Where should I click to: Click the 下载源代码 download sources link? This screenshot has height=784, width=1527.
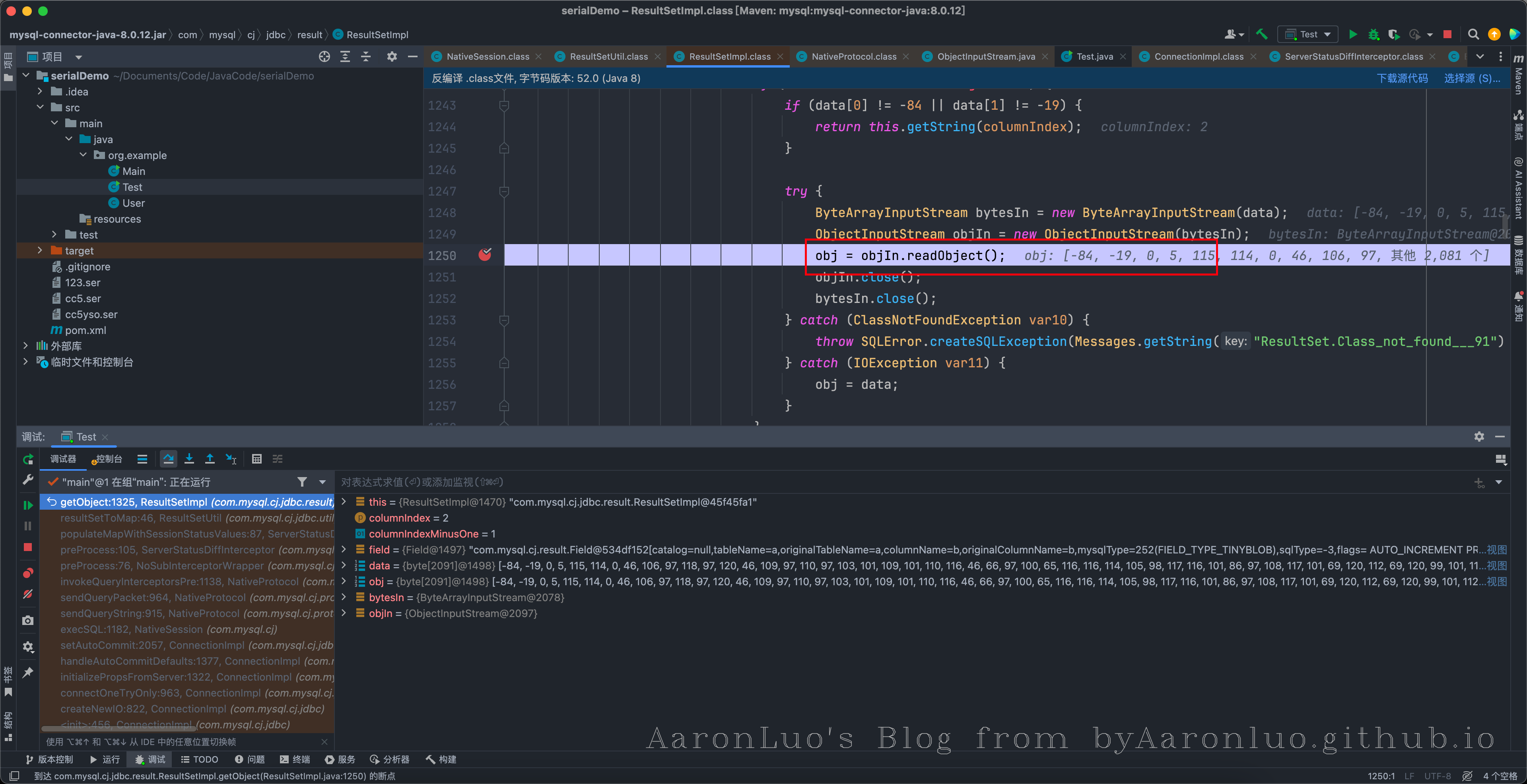tap(1402, 78)
